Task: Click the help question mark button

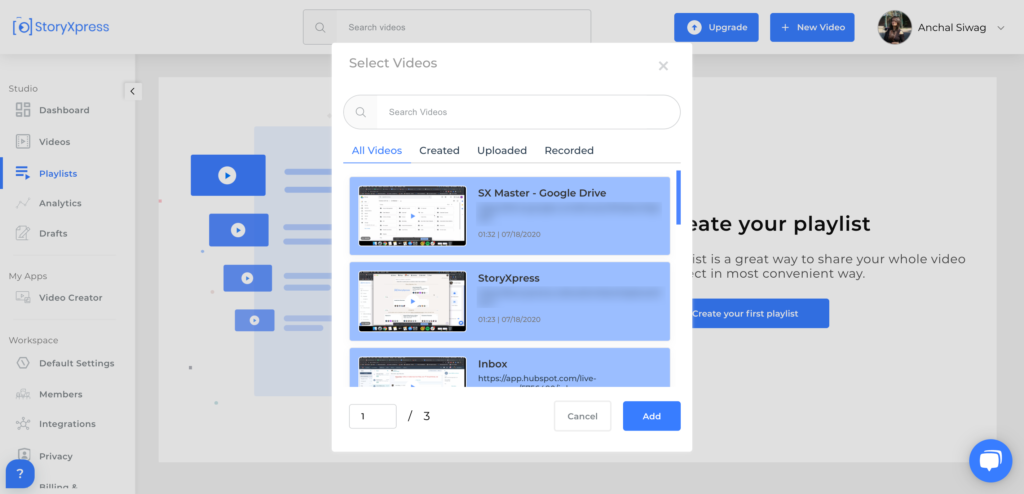Action: [20, 474]
